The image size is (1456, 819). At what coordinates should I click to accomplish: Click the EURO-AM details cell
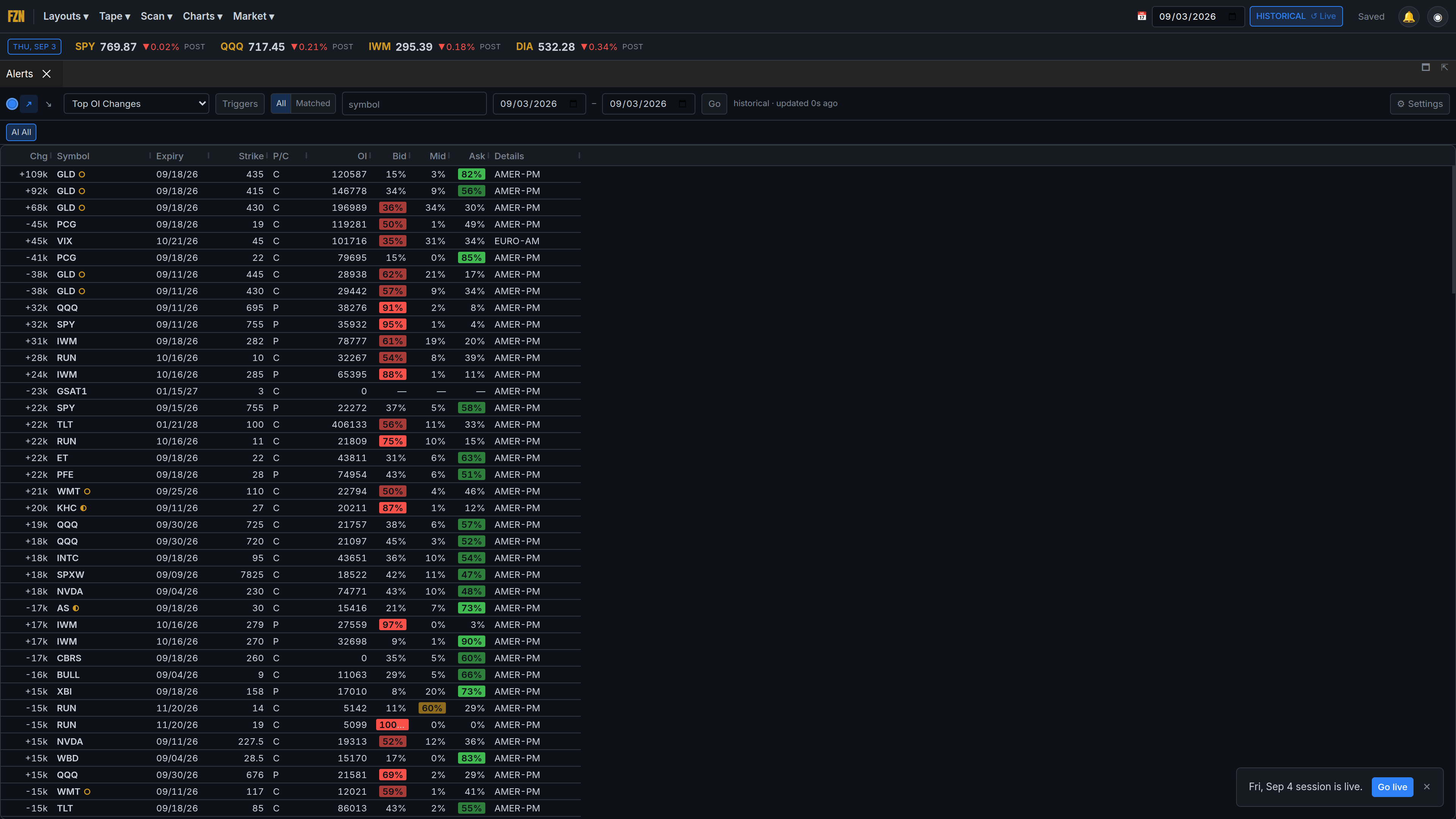[x=516, y=242]
